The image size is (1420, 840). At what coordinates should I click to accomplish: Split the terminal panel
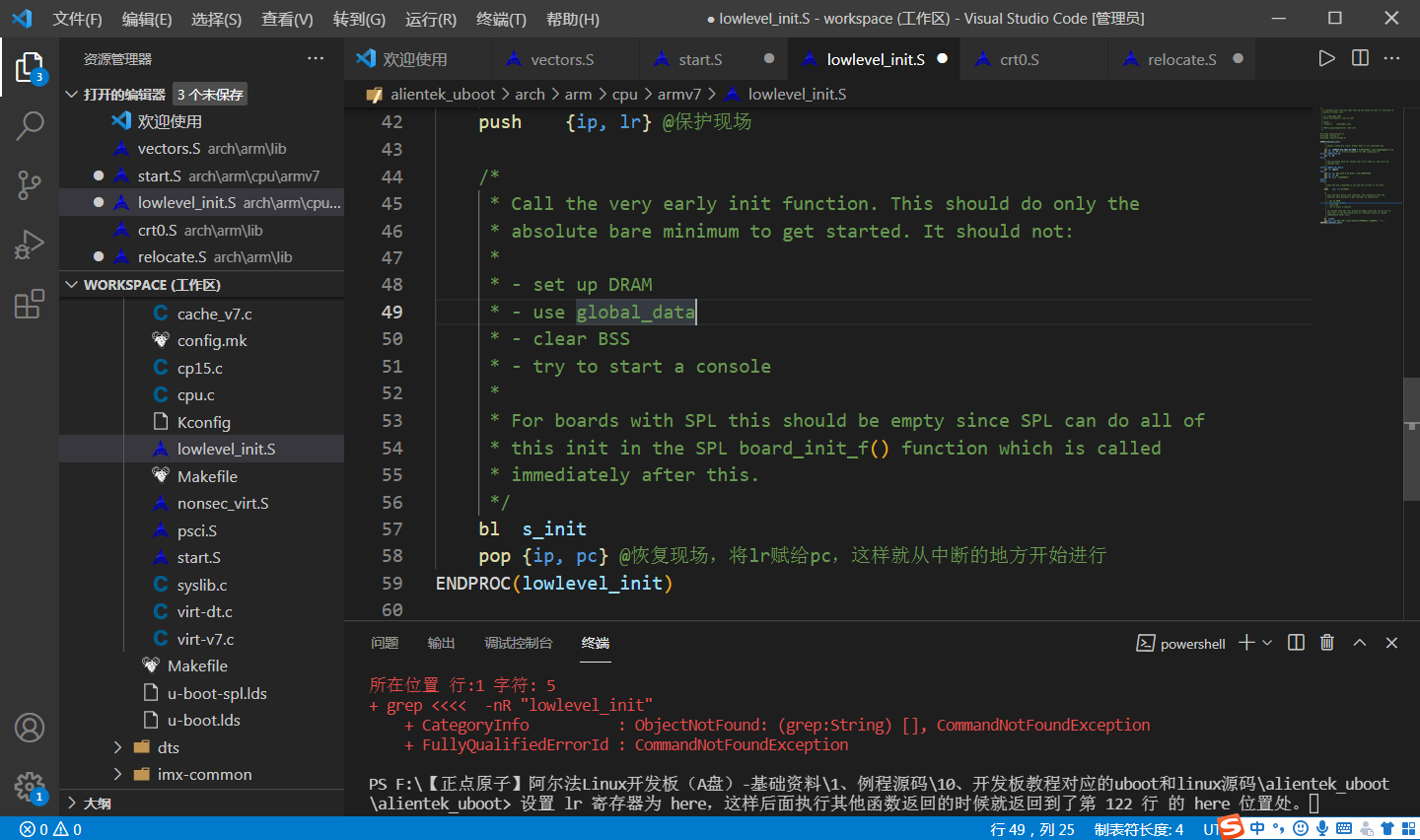pyautogui.click(x=1296, y=643)
